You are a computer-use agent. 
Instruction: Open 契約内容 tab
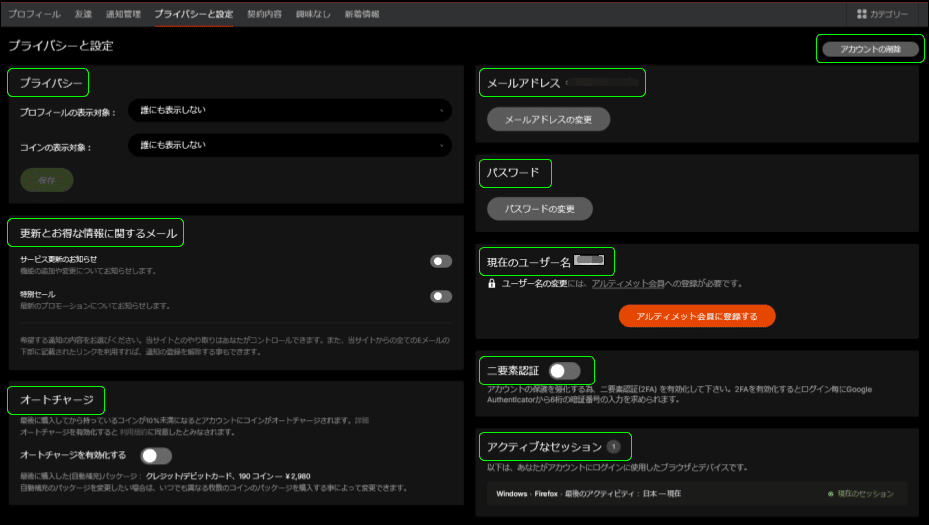pos(264,14)
